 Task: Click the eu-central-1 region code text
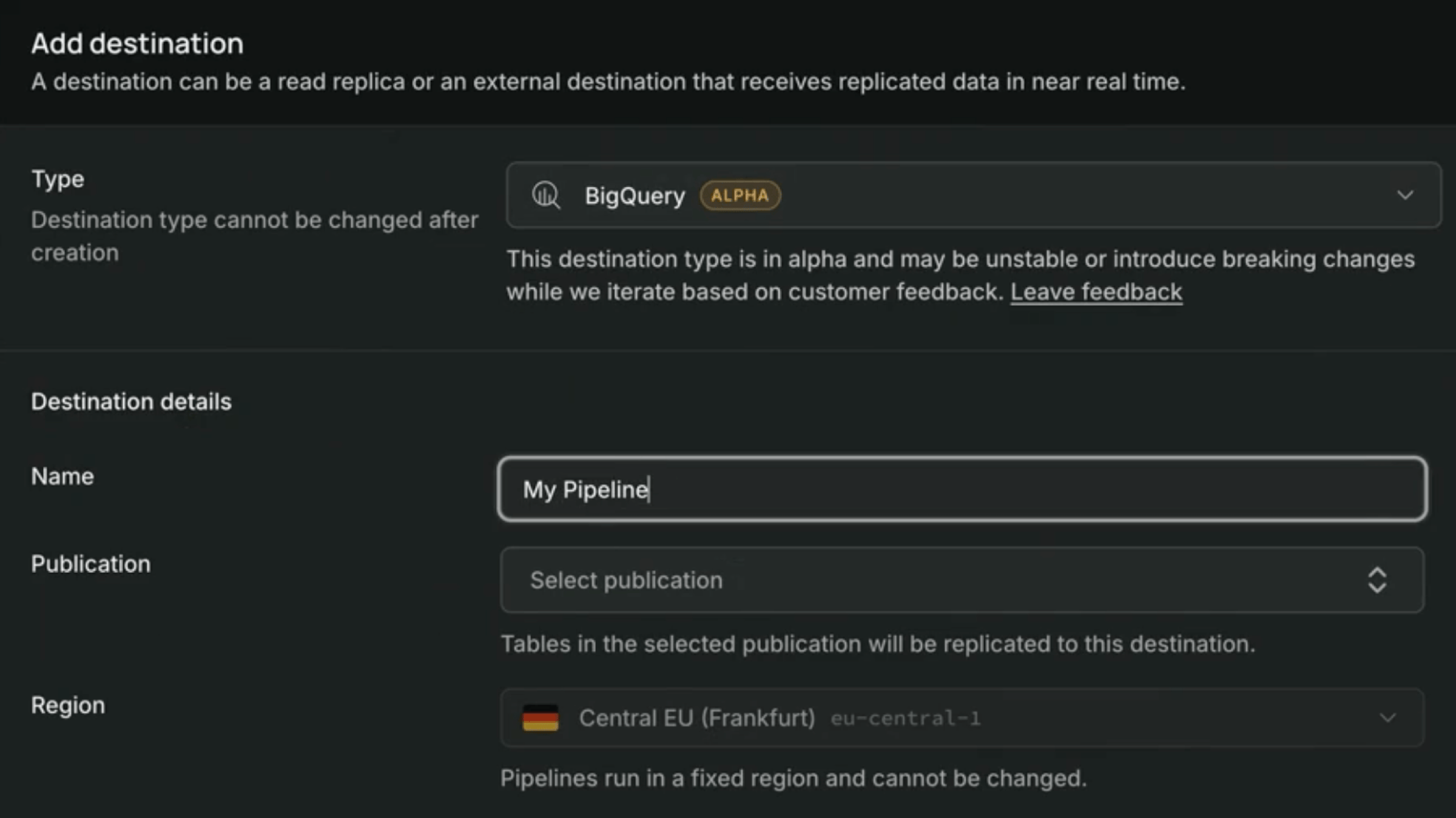[x=905, y=718]
